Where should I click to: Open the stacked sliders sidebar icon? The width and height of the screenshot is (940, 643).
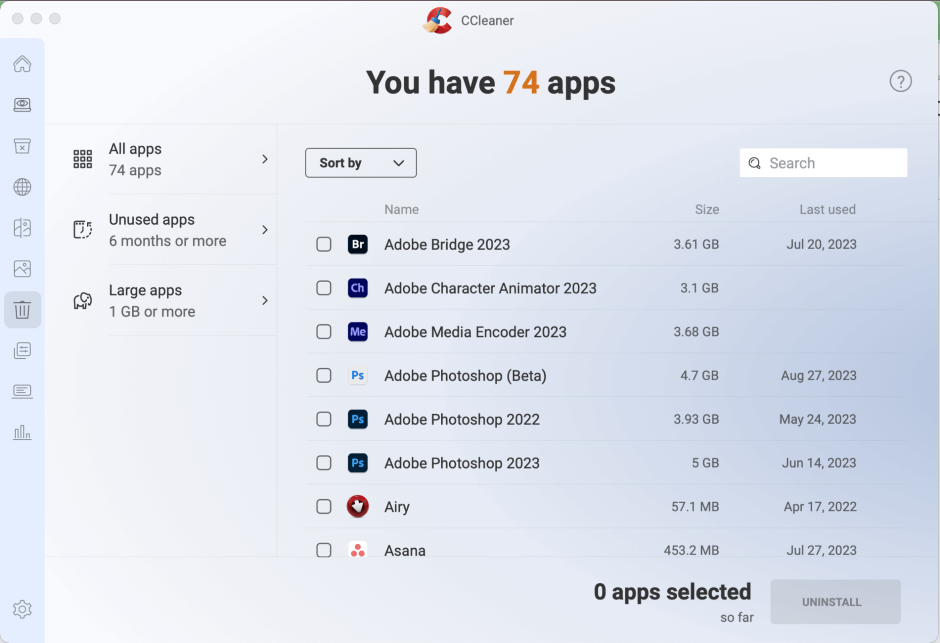(22, 351)
